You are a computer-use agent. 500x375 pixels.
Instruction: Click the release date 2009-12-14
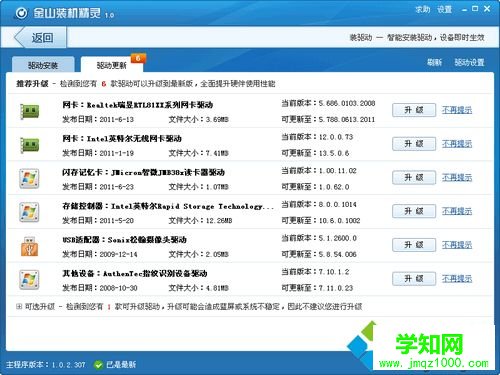(118, 254)
